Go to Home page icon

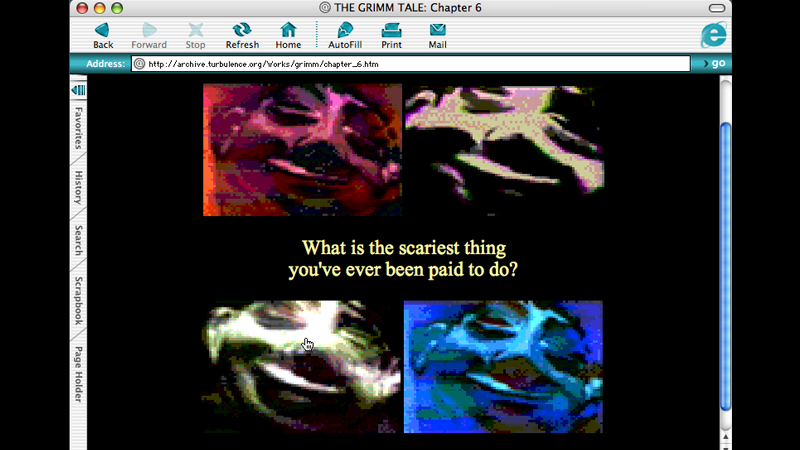[288, 30]
